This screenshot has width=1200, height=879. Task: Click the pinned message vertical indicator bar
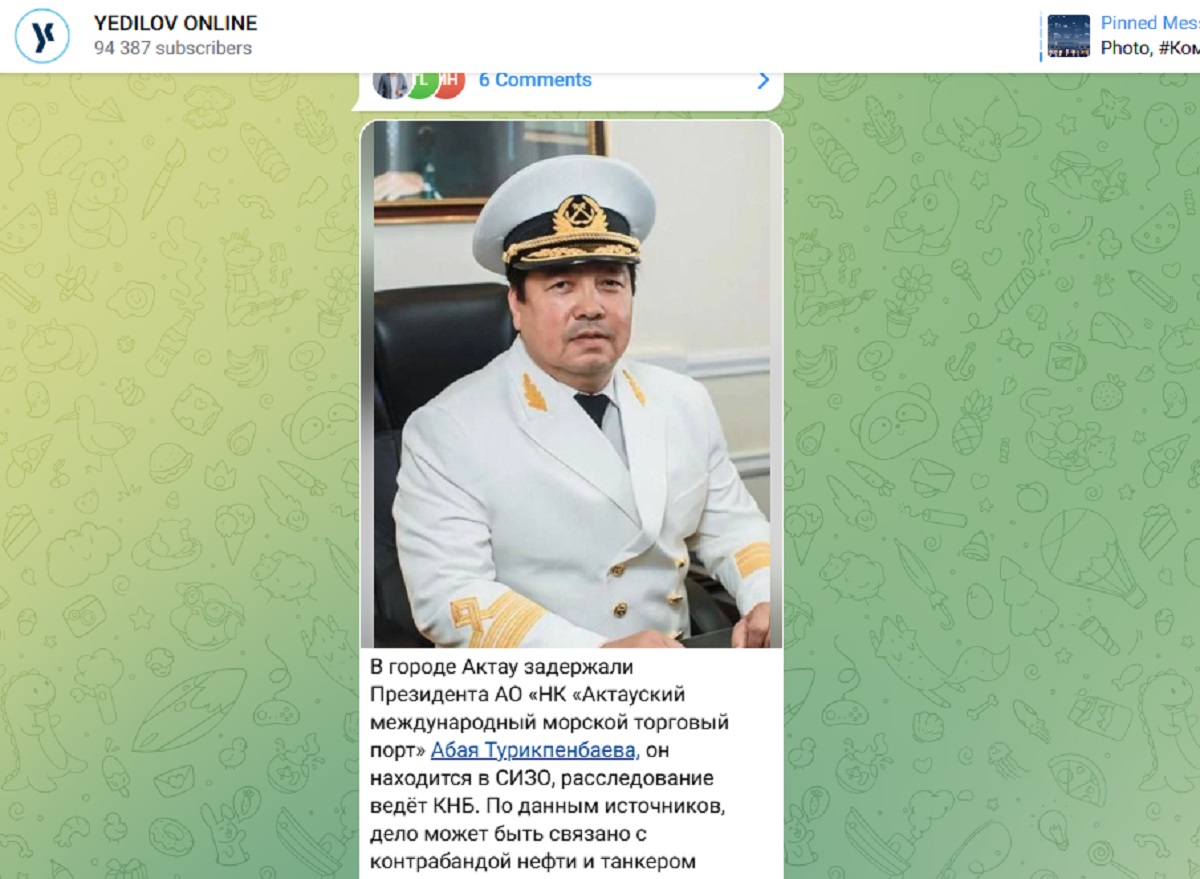tap(1041, 35)
